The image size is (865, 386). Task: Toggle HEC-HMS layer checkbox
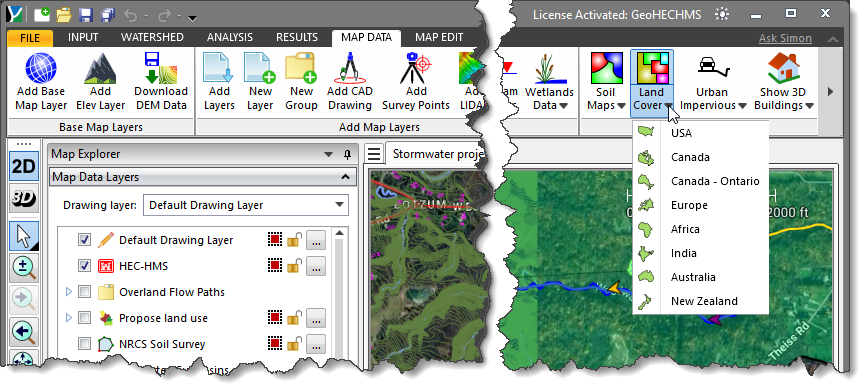[x=84, y=266]
